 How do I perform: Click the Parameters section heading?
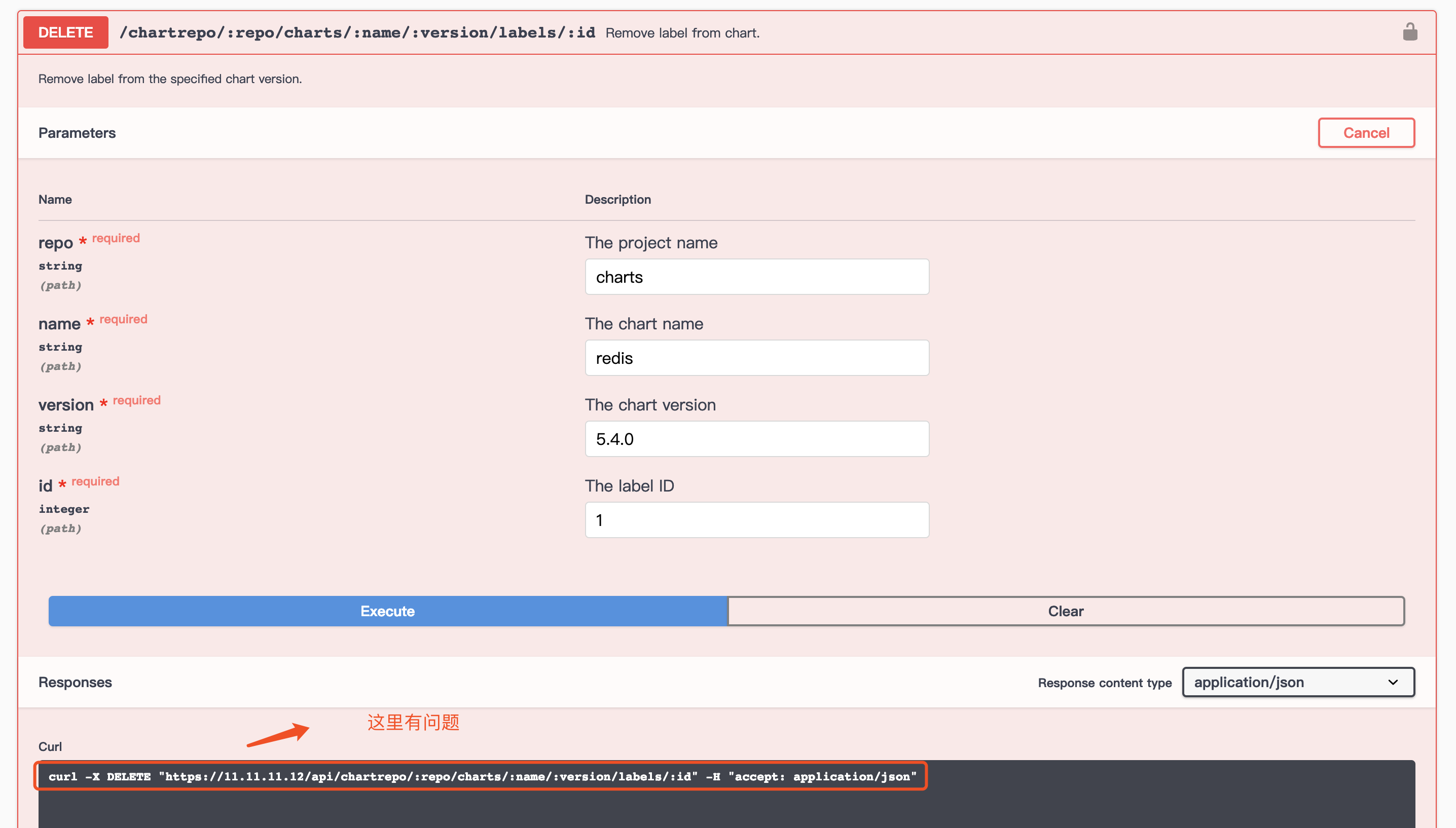tap(77, 132)
